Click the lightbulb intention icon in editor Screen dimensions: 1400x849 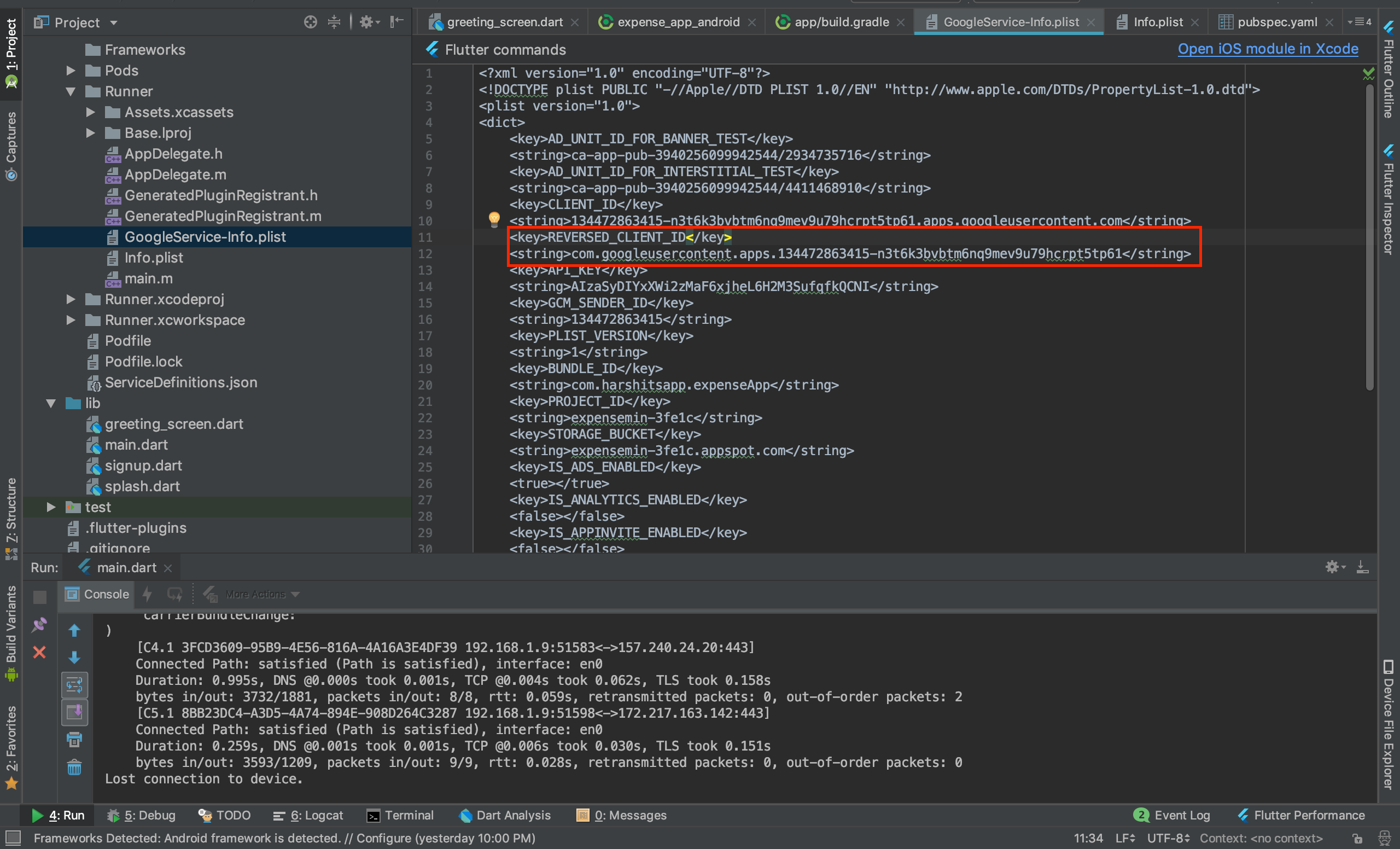tap(494, 219)
